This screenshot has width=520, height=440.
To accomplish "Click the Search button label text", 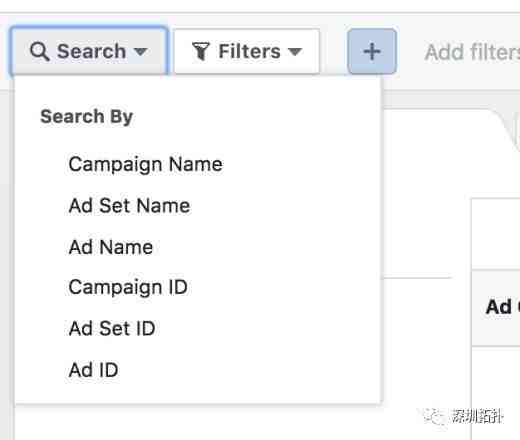I will [x=91, y=51].
